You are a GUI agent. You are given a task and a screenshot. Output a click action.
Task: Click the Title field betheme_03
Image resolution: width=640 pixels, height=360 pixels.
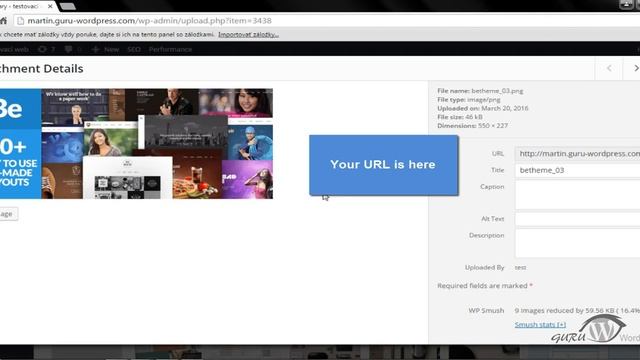coord(578,170)
